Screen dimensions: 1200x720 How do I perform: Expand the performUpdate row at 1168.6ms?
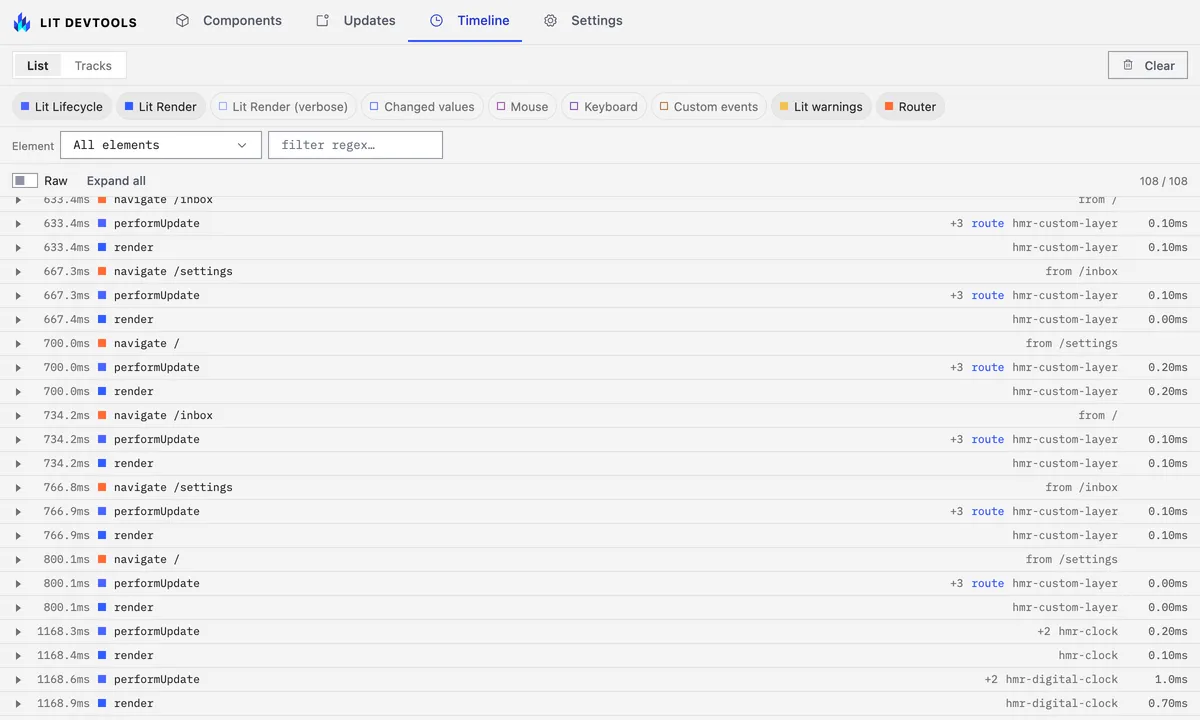click(x=18, y=679)
